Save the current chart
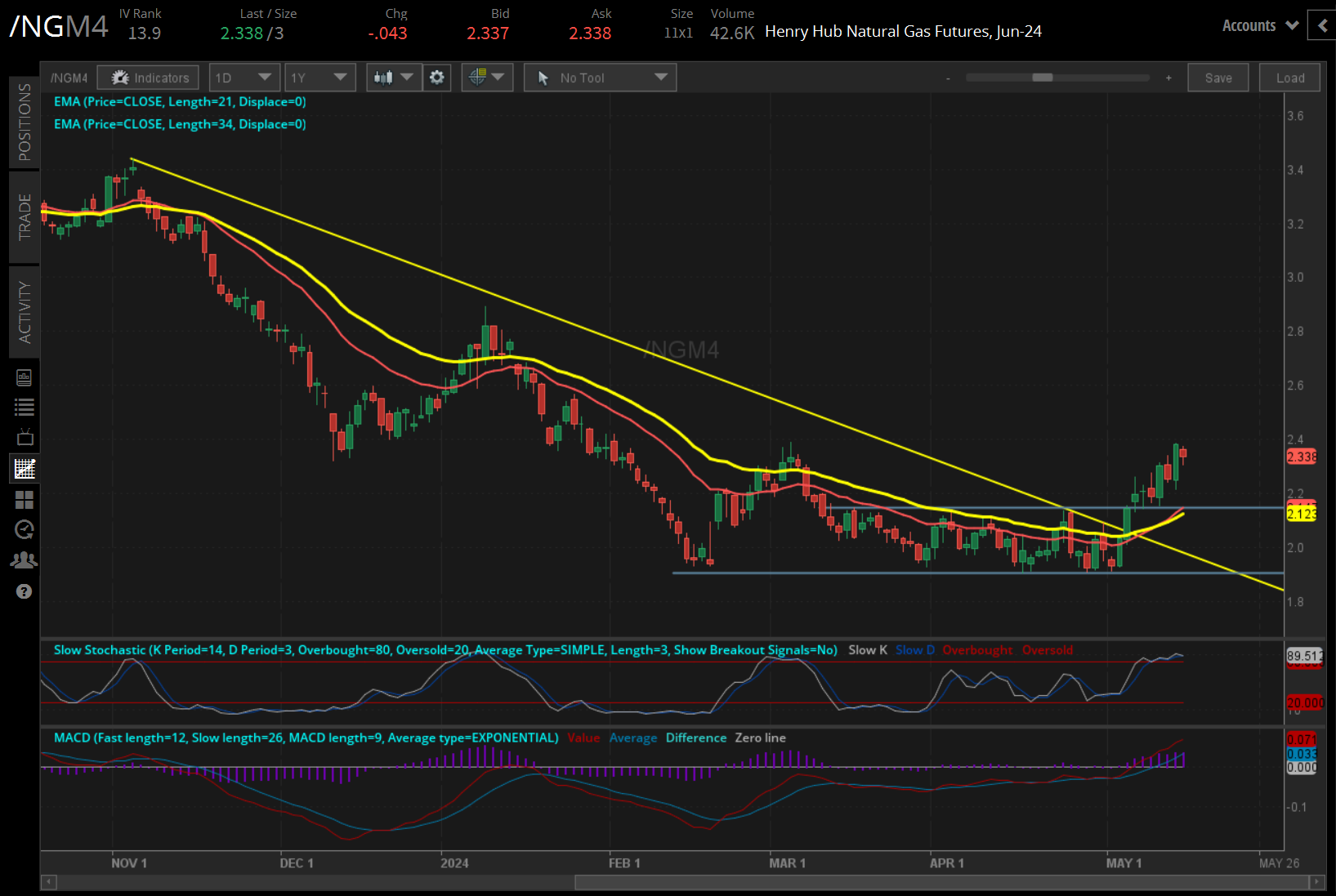The height and width of the screenshot is (896, 1336). [1218, 78]
